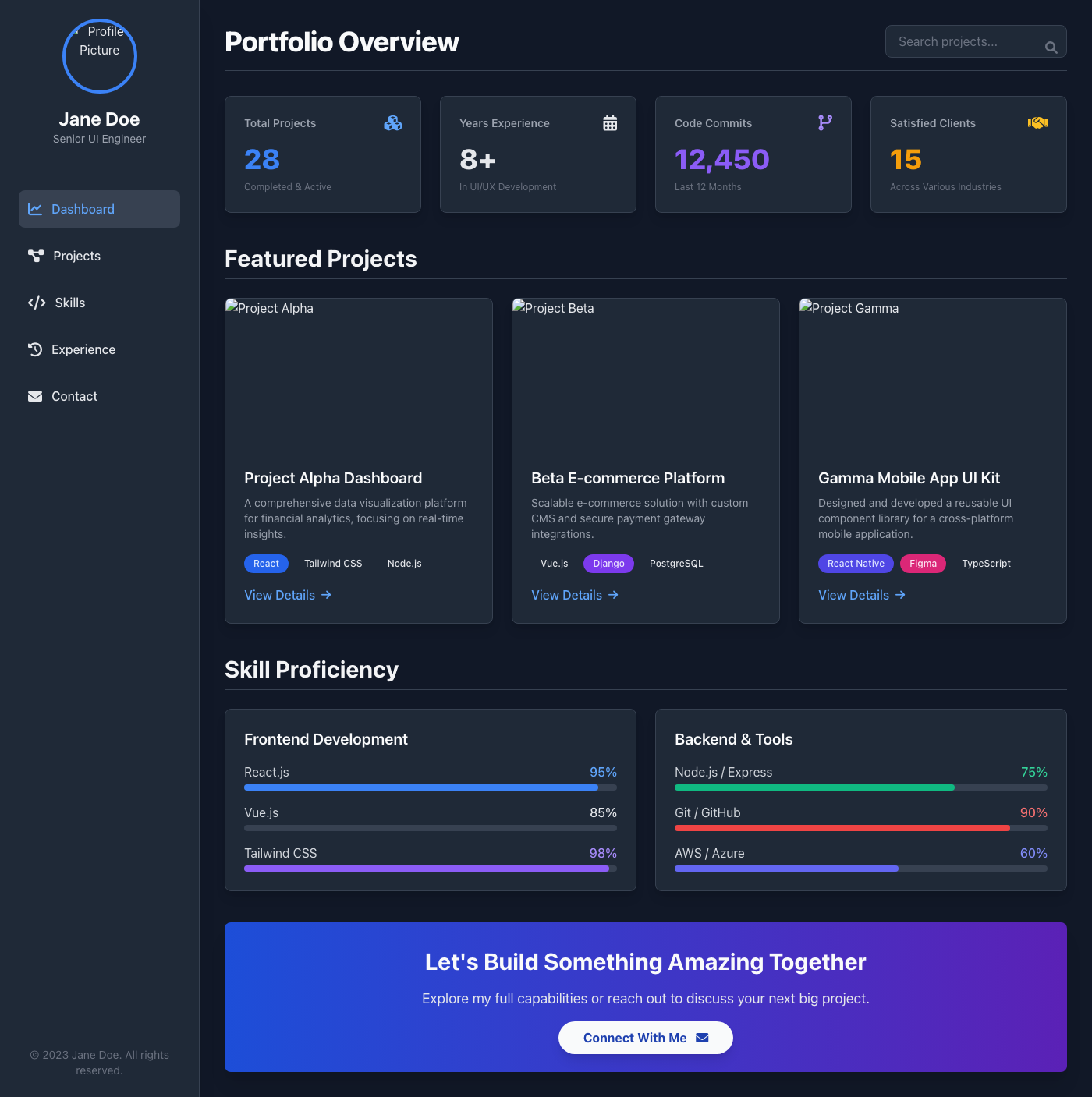Click the git branch icon on Code Commits card
1092x1097 pixels.
pyautogui.click(x=824, y=122)
